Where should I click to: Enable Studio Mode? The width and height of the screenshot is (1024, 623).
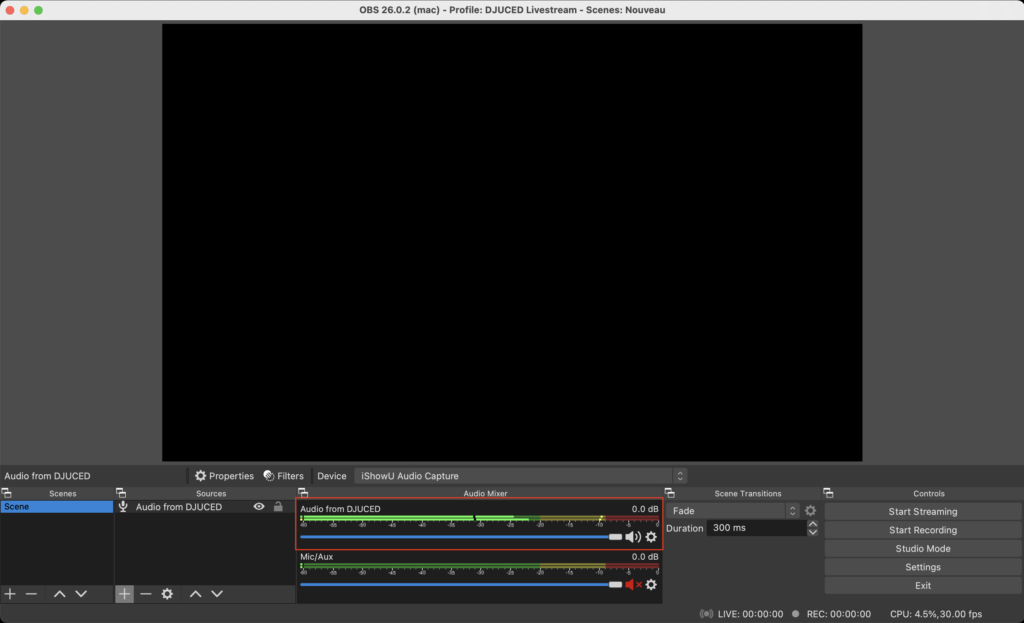[922, 548]
